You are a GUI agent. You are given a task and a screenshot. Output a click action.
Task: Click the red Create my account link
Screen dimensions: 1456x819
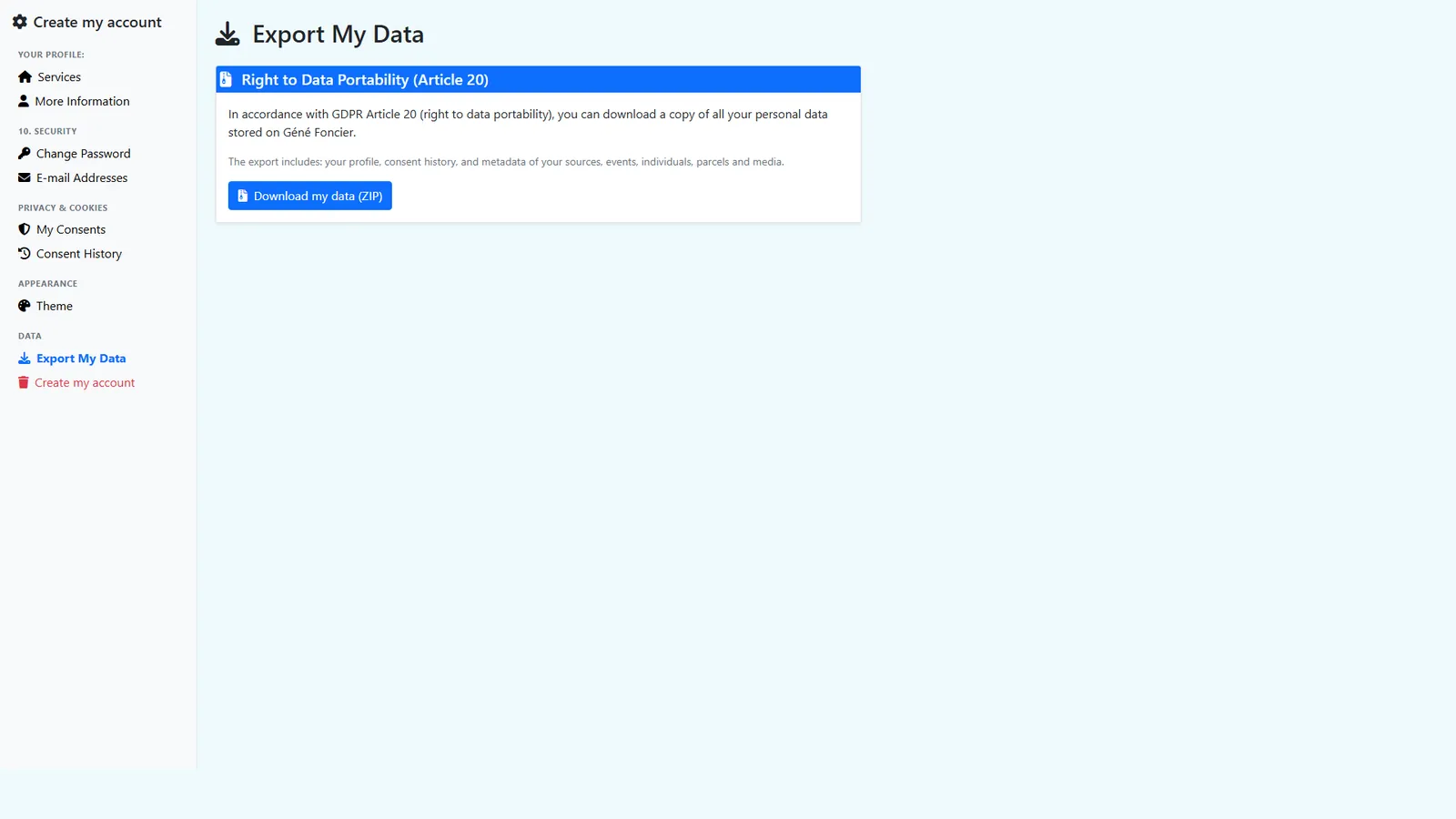tap(85, 383)
